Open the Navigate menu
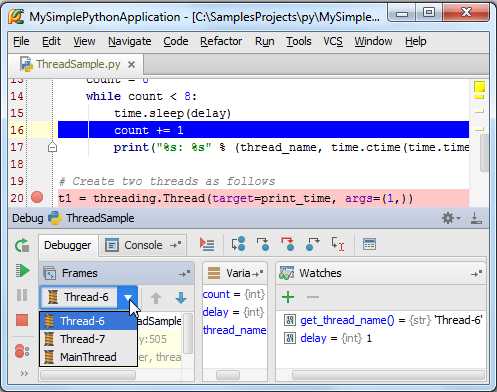This screenshot has height=392, width=497. [x=130, y=41]
